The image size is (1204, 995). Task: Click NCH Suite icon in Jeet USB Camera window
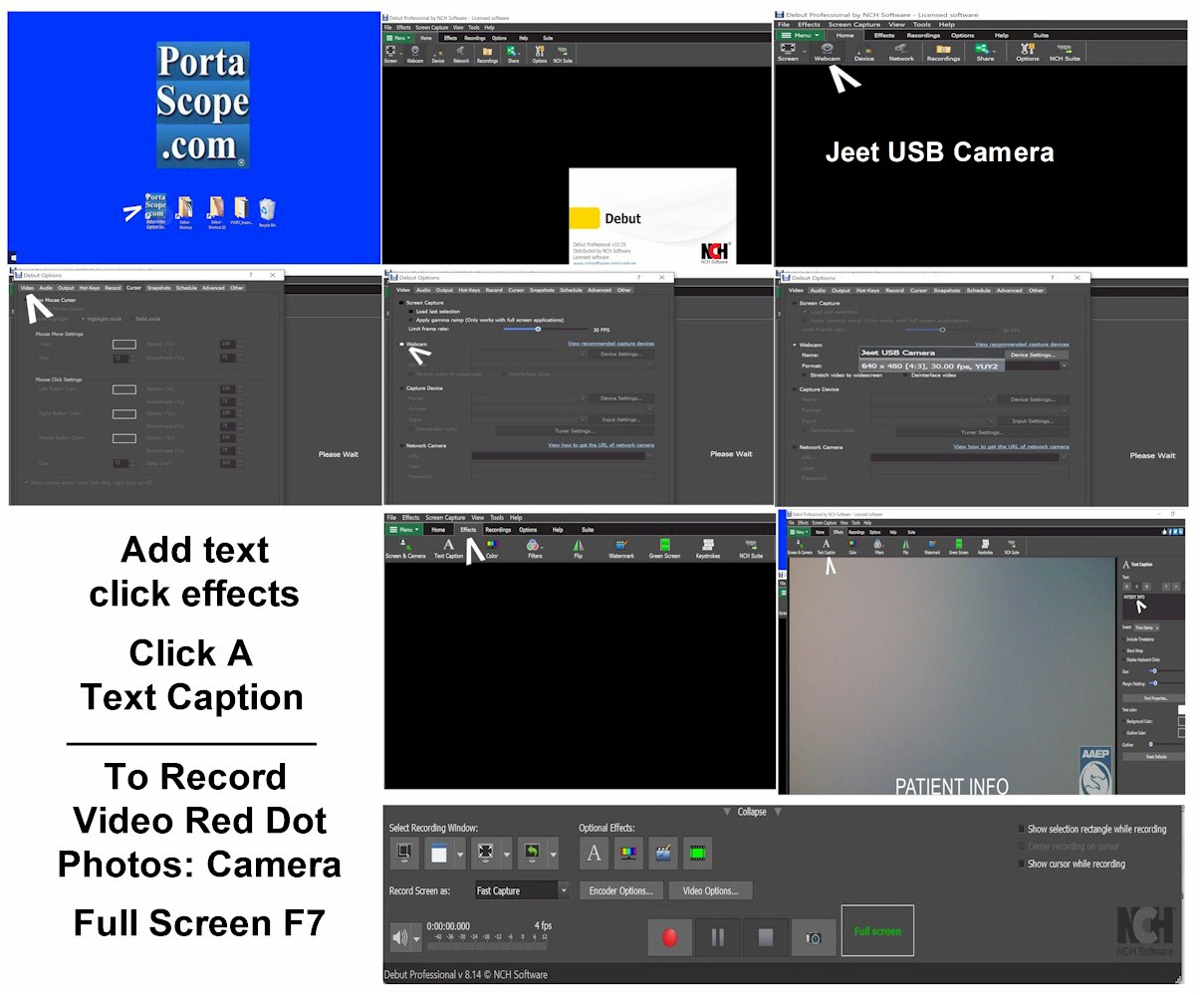pyautogui.click(x=1065, y=51)
